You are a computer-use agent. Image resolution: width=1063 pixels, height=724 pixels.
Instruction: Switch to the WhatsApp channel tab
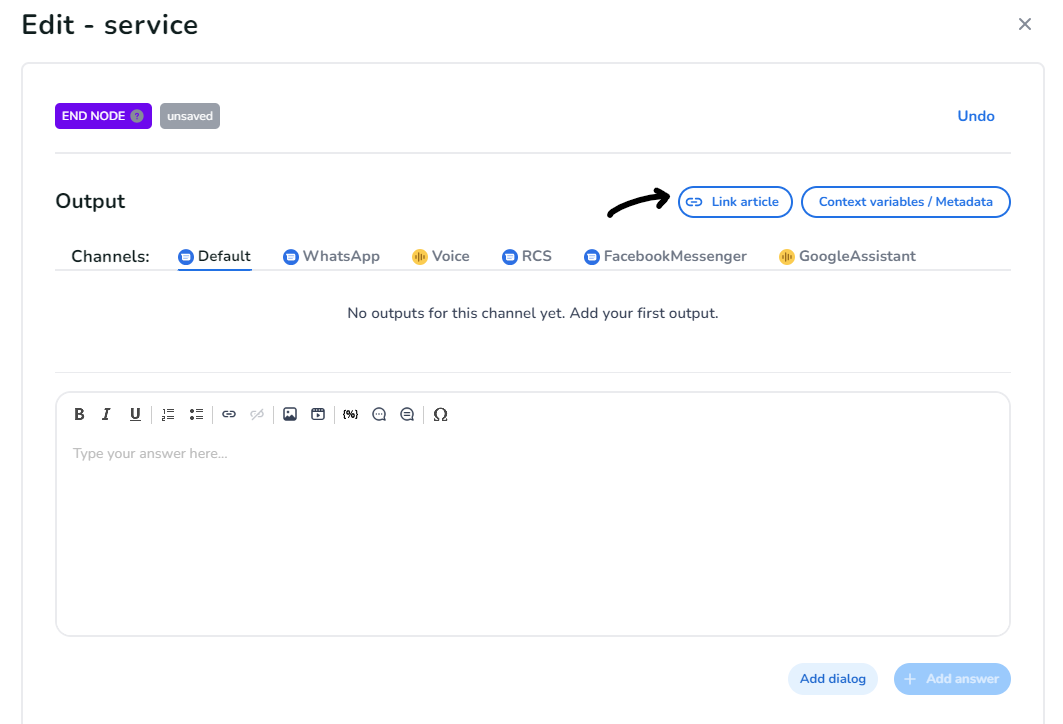click(331, 256)
